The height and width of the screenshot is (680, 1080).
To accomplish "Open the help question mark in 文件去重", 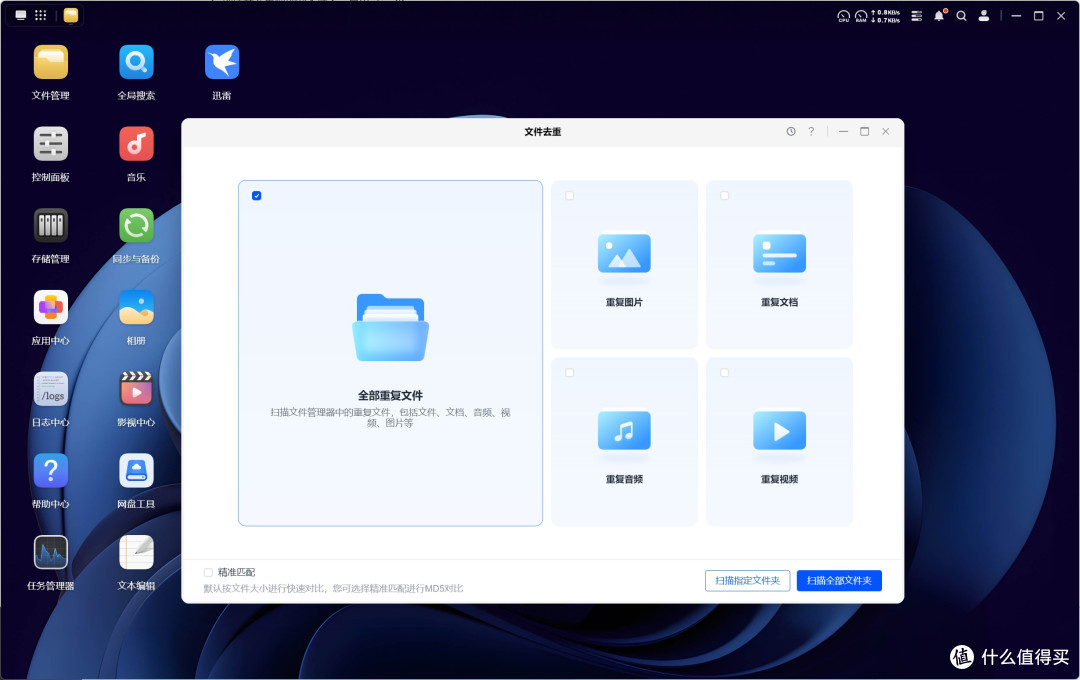I will coord(811,132).
